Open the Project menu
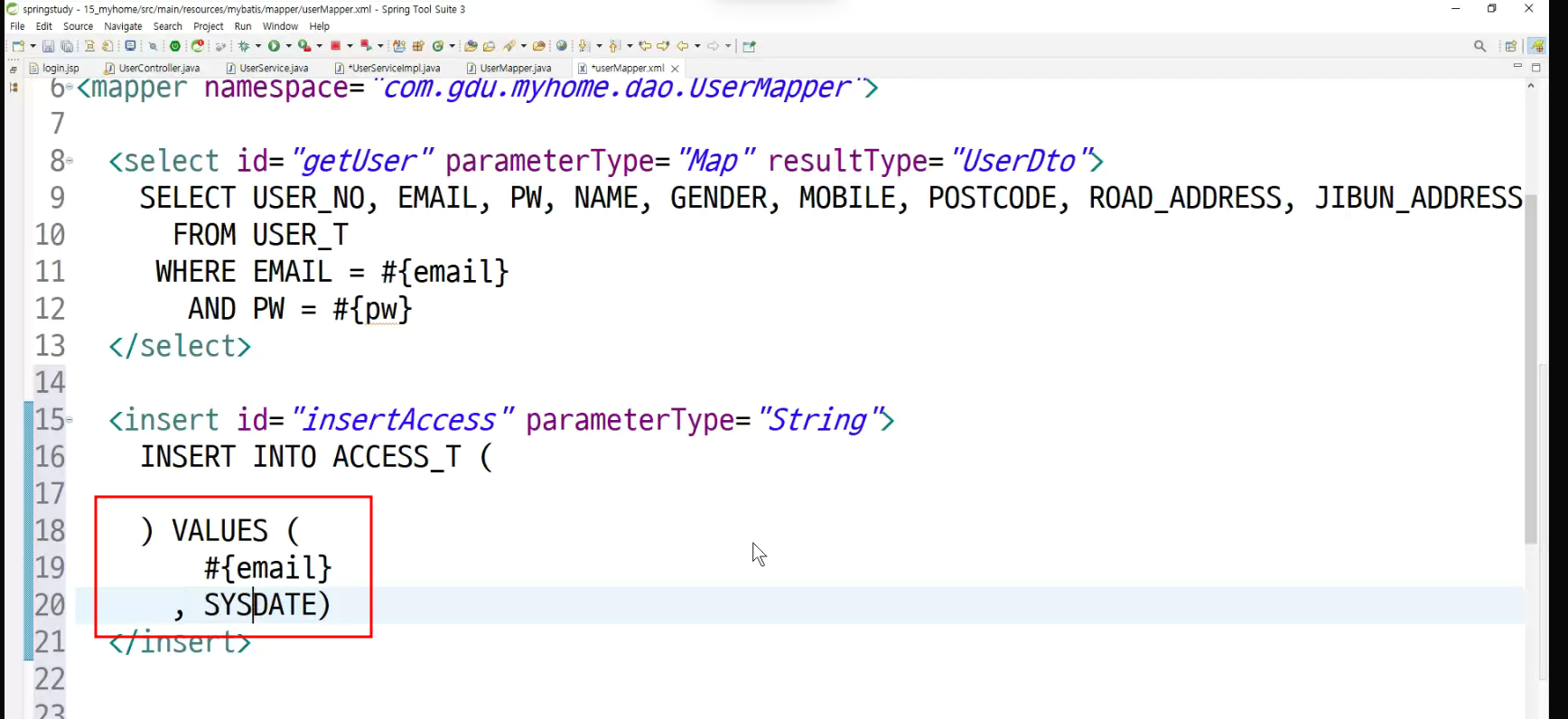Screen dimensions: 1568x719 coord(208,26)
